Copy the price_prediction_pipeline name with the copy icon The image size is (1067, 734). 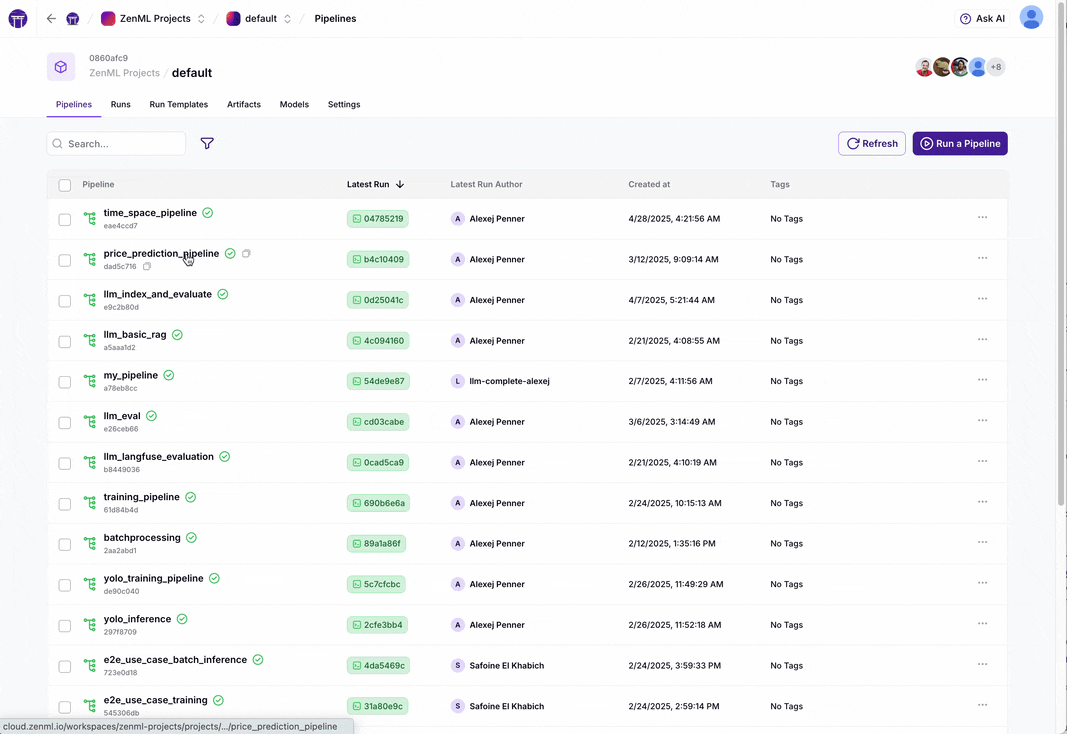point(246,253)
